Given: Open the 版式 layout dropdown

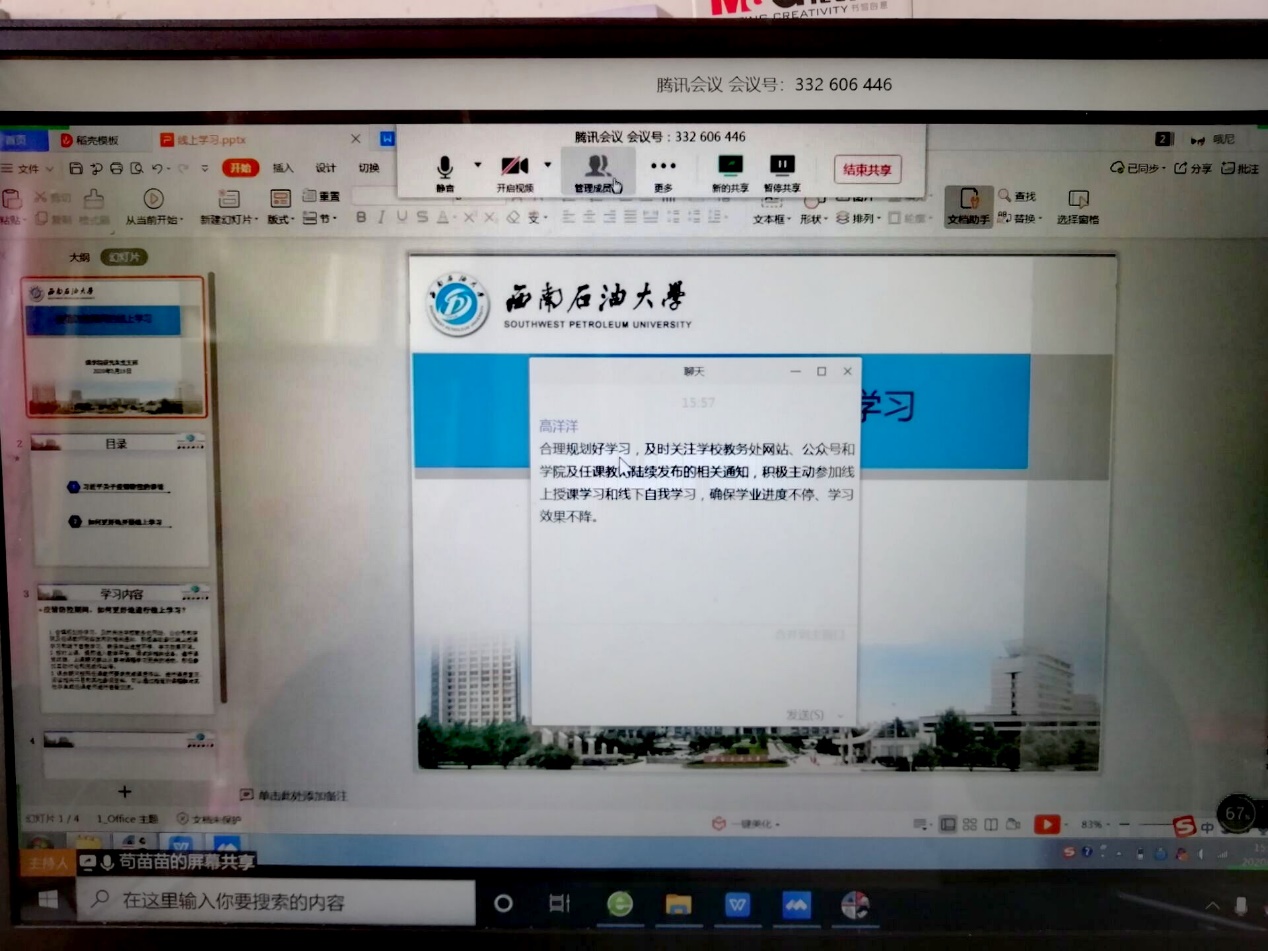Looking at the screenshot, I should (x=280, y=207).
